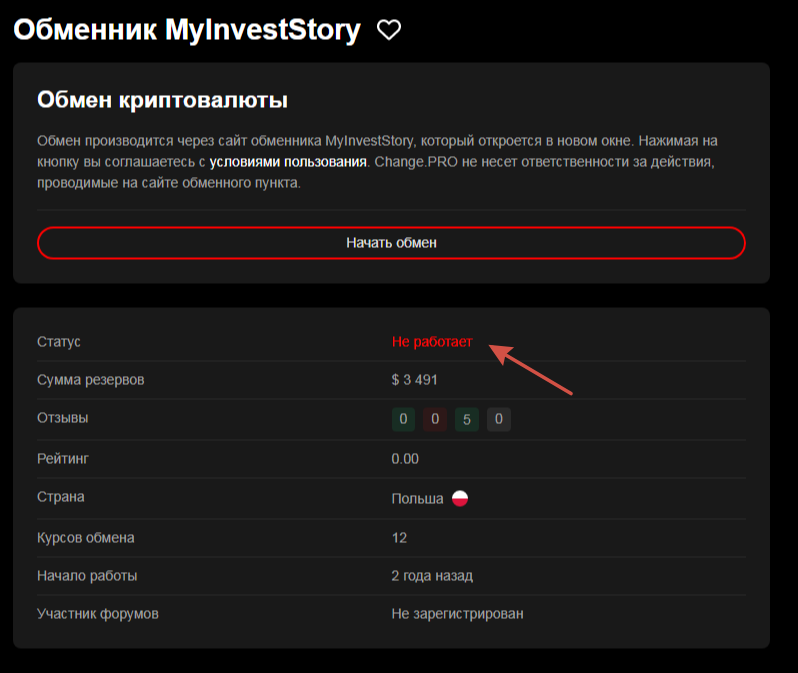
Task: Click the $ 3 491 reserves amount
Action: (414, 380)
